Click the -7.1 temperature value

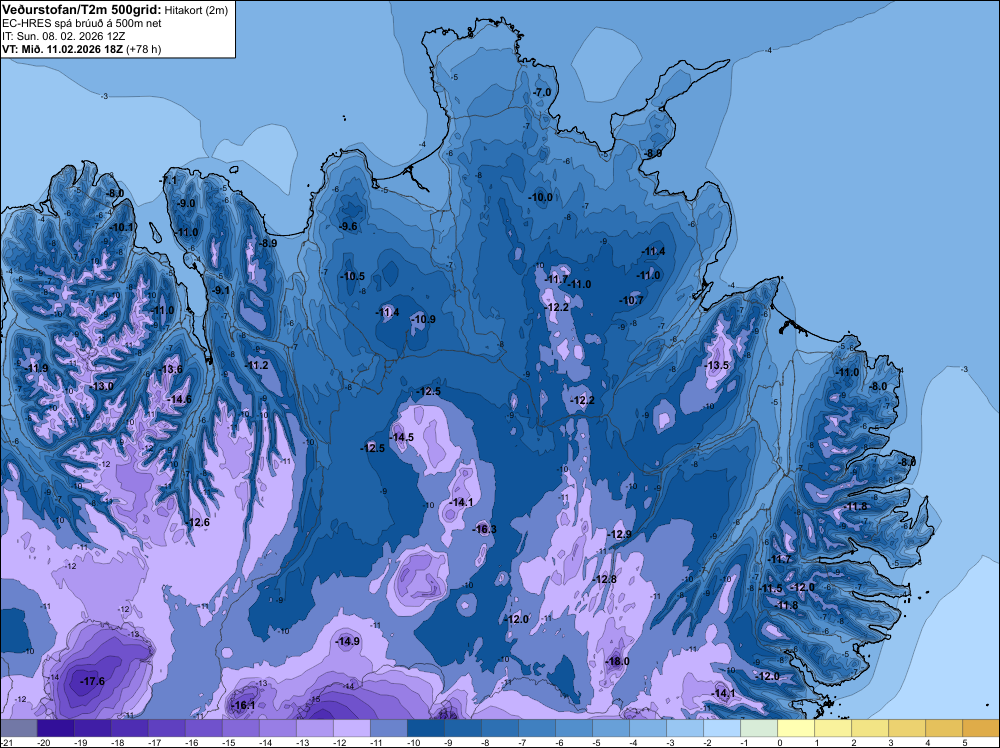click(x=168, y=180)
